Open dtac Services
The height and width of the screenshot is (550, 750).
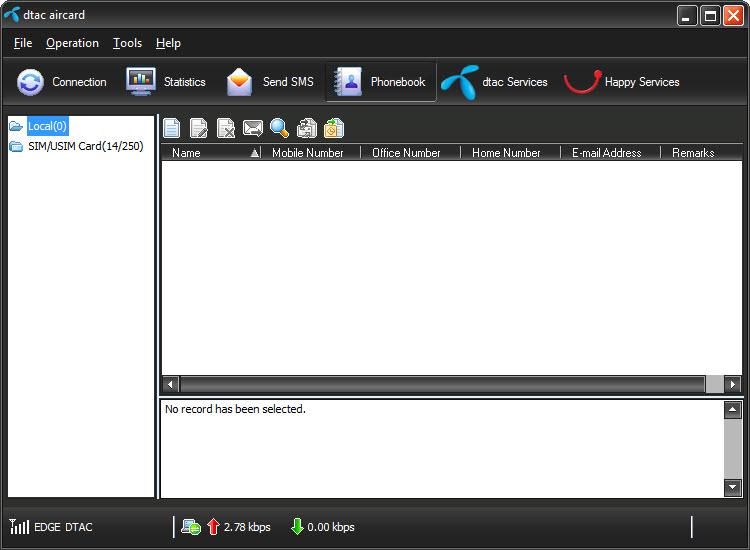pyautogui.click(x=495, y=82)
